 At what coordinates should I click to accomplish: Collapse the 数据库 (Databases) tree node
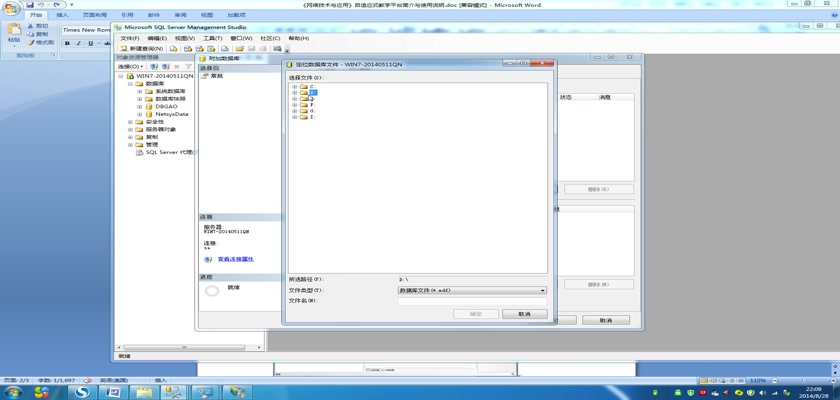[x=130, y=84]
